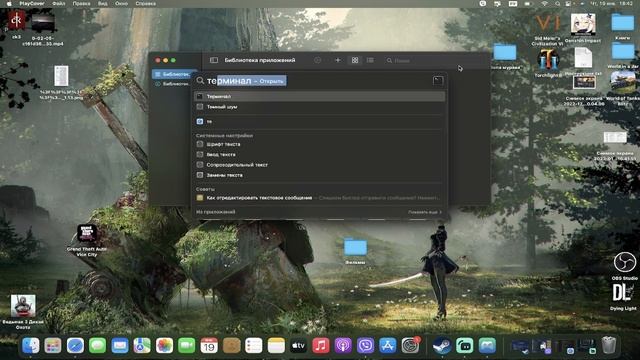The width and height of the screenshot is (640, 360).
Task: Click the Показать еще link in Spotlight
Action: [424, 212]
